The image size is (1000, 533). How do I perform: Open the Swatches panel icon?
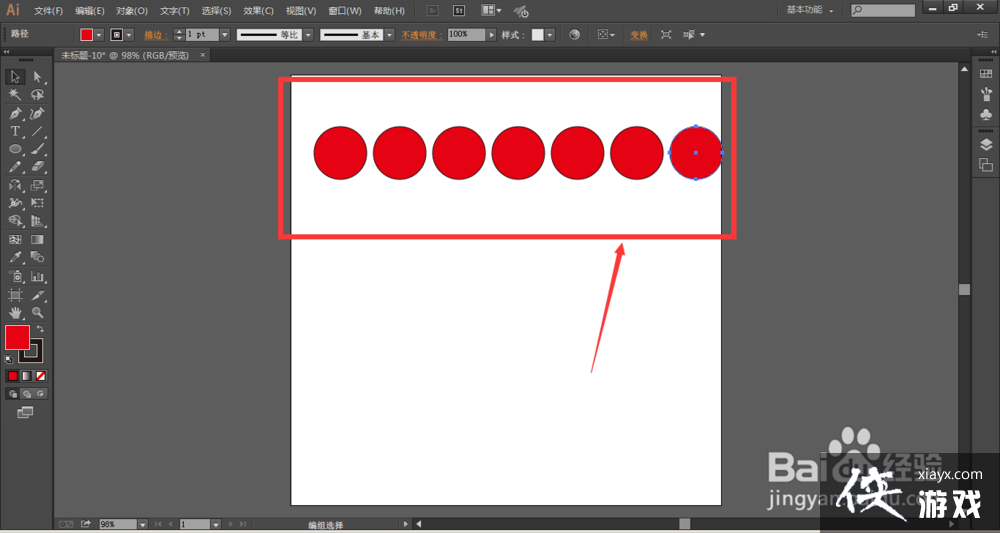click(x=985, y=75)
